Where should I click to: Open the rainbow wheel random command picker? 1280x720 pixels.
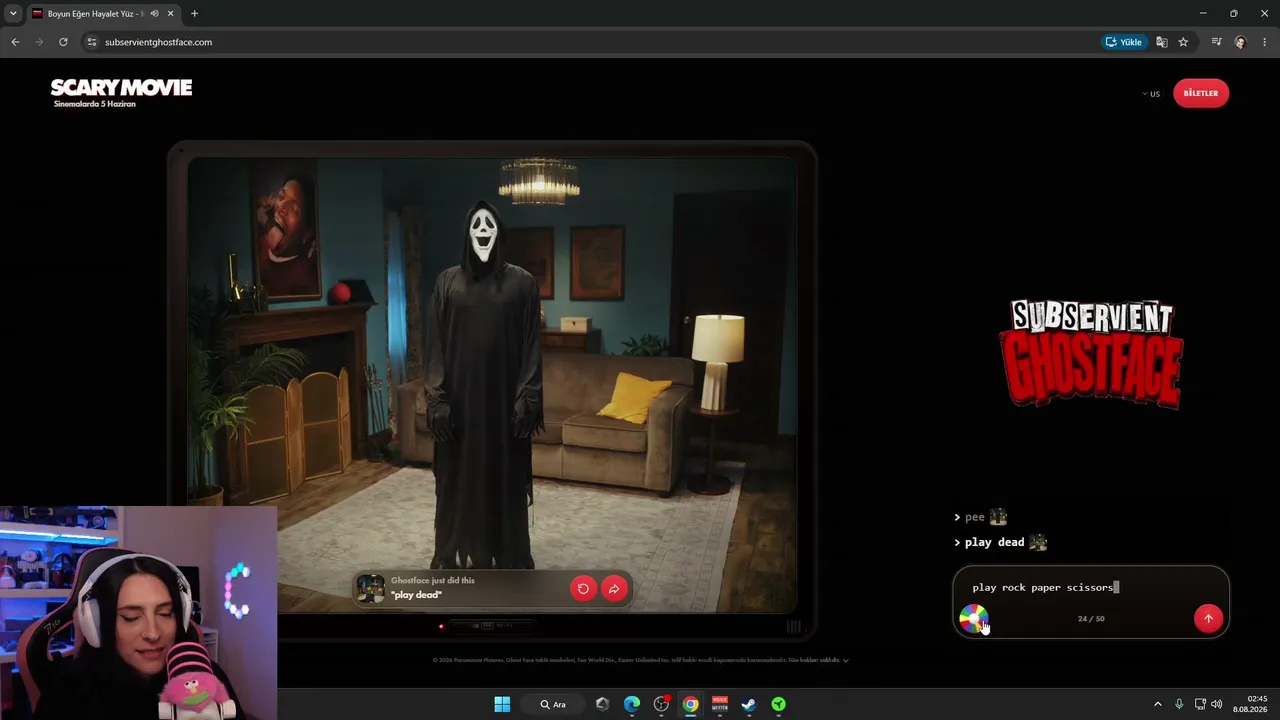tap(973, 619)
